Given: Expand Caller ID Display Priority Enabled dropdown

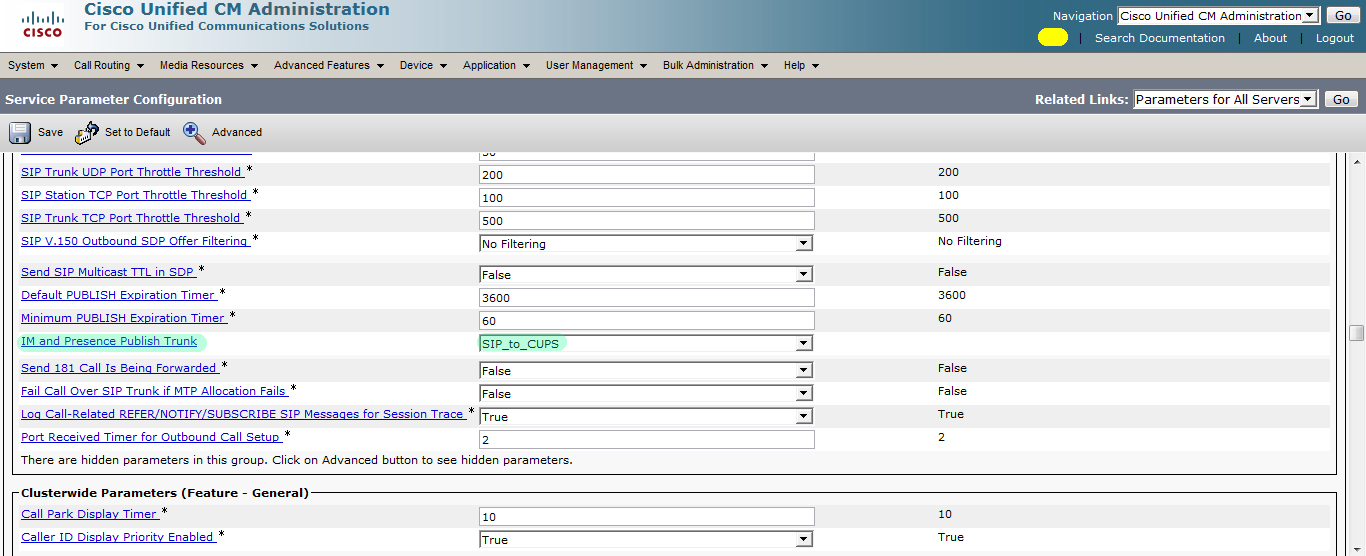Looking at the screenshot, I should pyautogui.click(x=646, y=539).
